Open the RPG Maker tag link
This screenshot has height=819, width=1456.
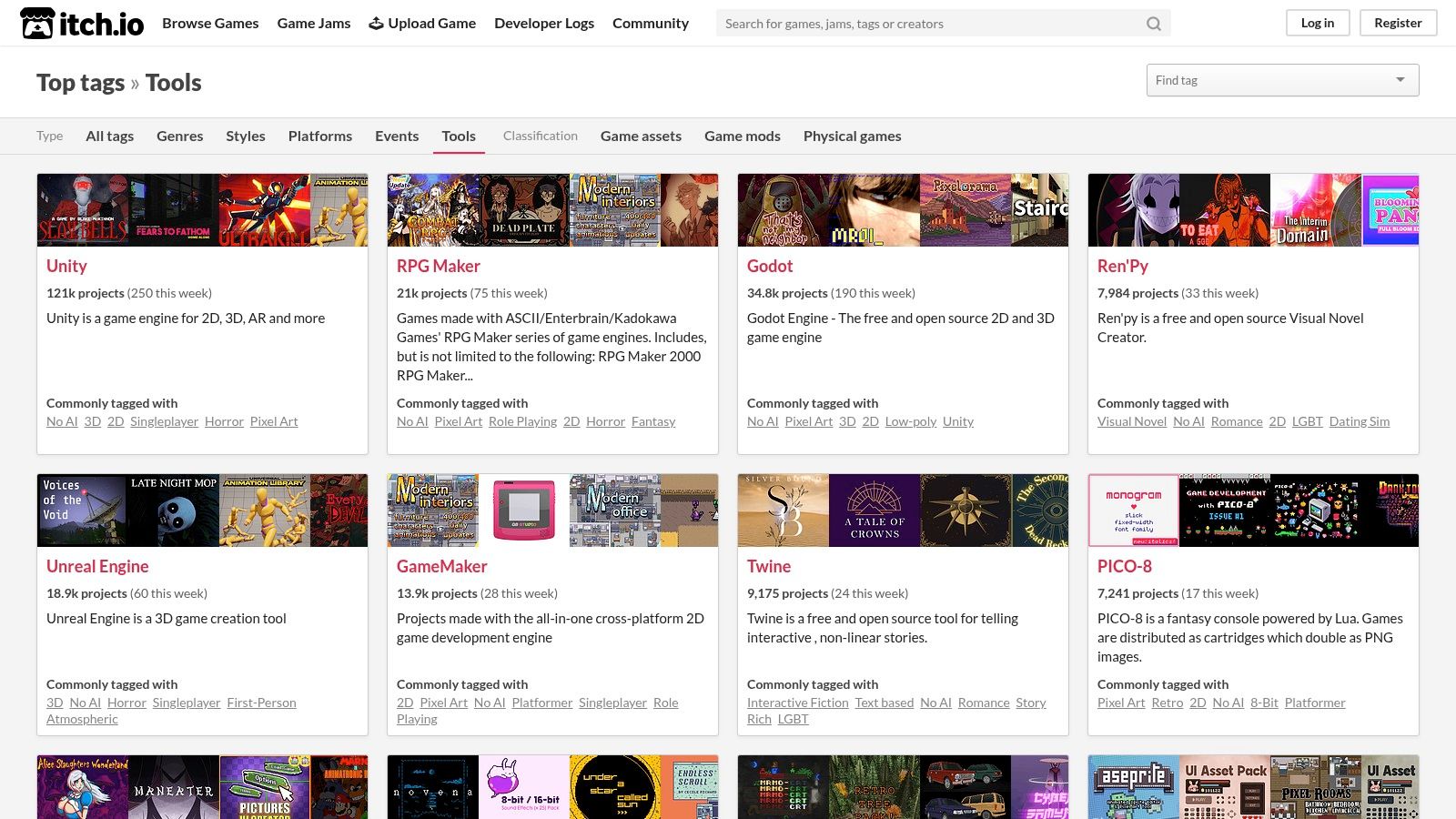(x=438, y=266)
